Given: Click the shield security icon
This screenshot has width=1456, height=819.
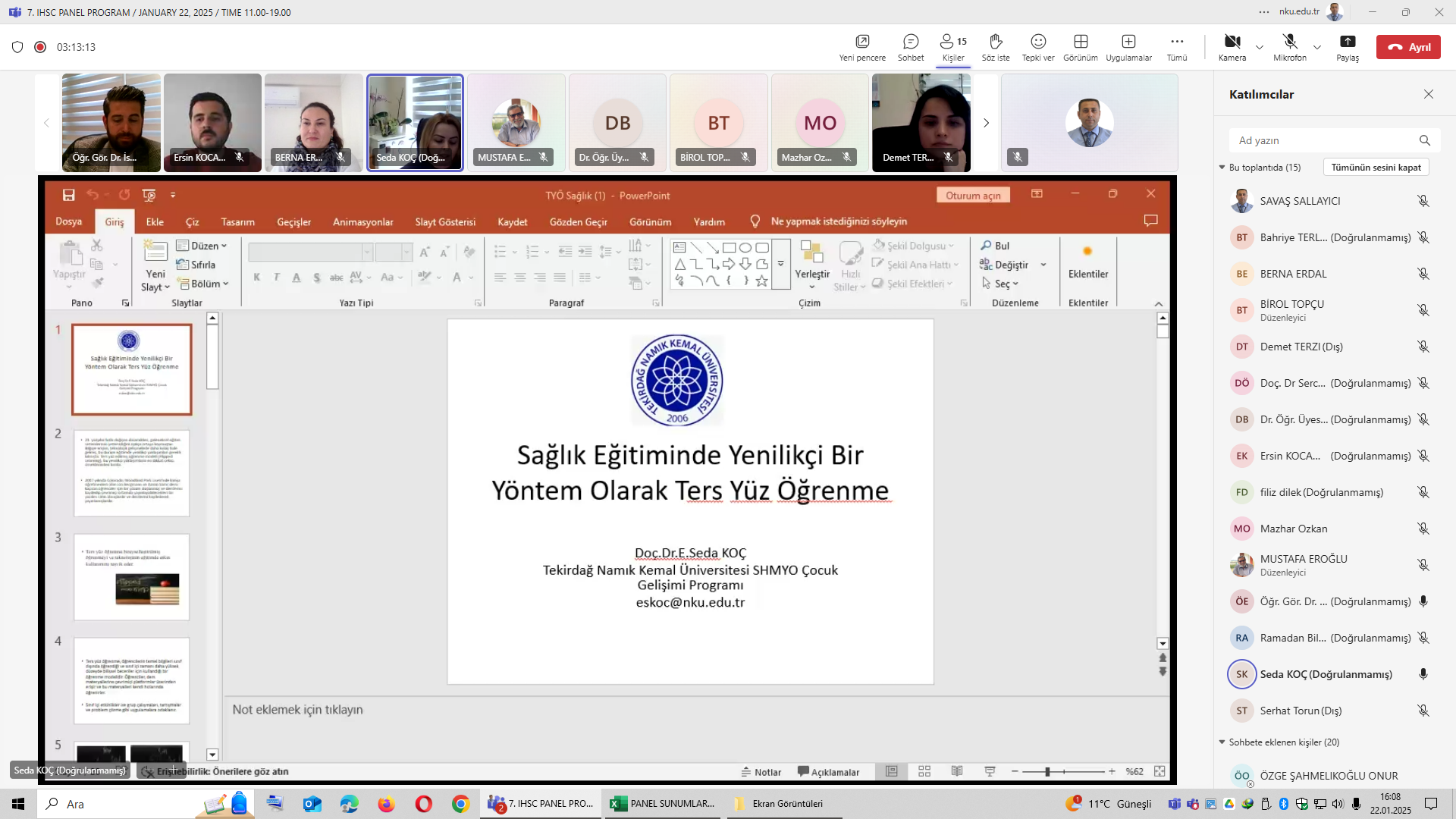Looking at the screenshot, I should 17,47.
